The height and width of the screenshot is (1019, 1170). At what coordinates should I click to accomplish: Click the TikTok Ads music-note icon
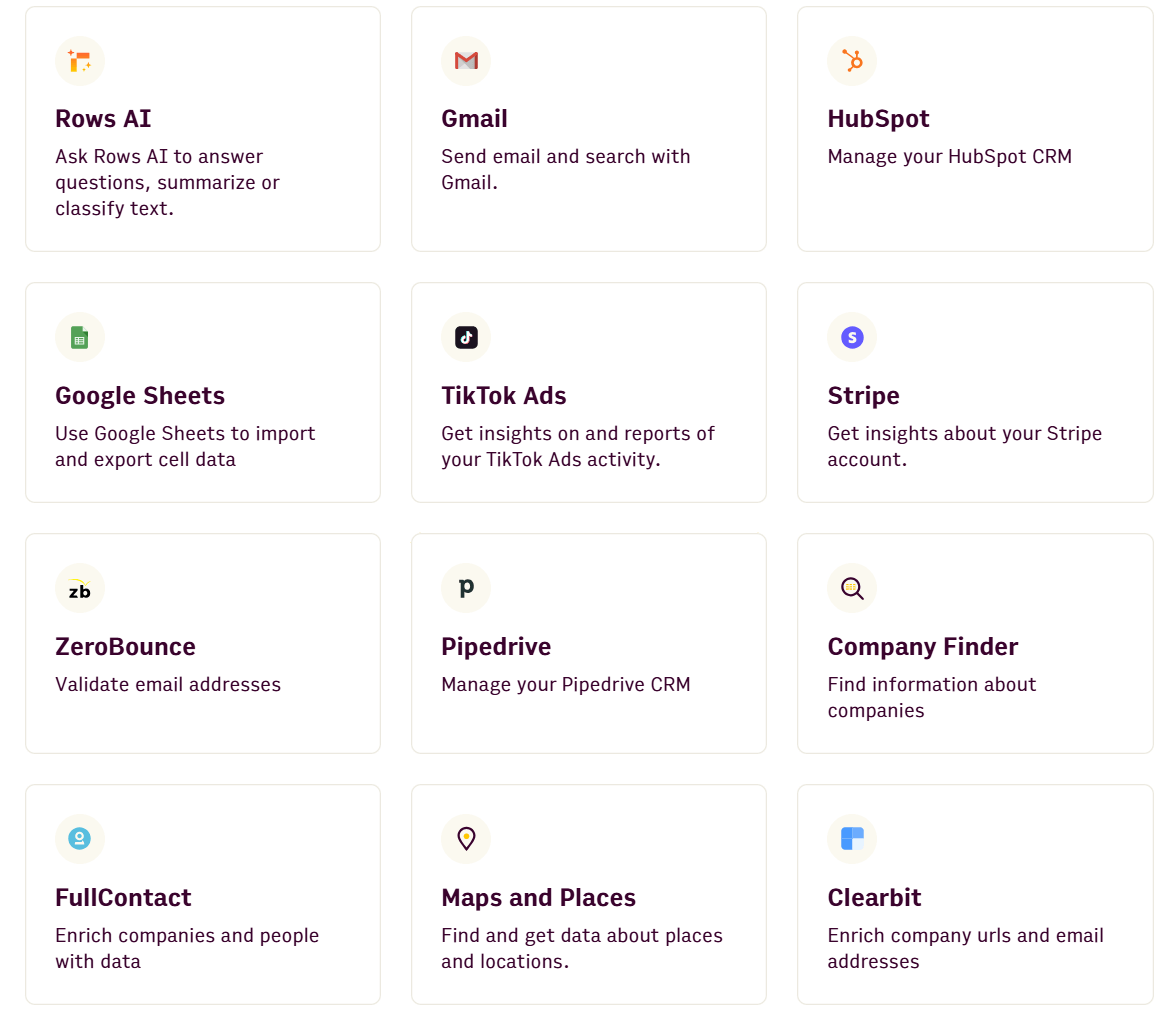(x=466, y=337)
